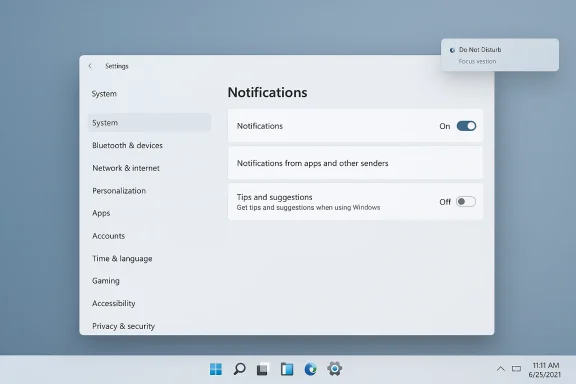The width and height of the screenshot is (576, 384).
Task: Click 'Get tips and suggestions when using Windows'
Action: click(308, 208)
